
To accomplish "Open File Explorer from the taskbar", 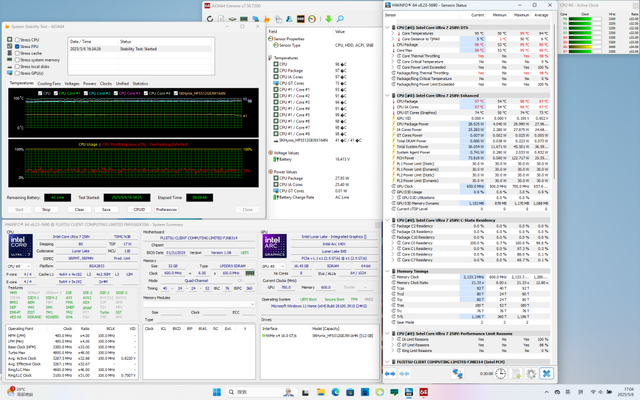I will click(x=321, y=392).
